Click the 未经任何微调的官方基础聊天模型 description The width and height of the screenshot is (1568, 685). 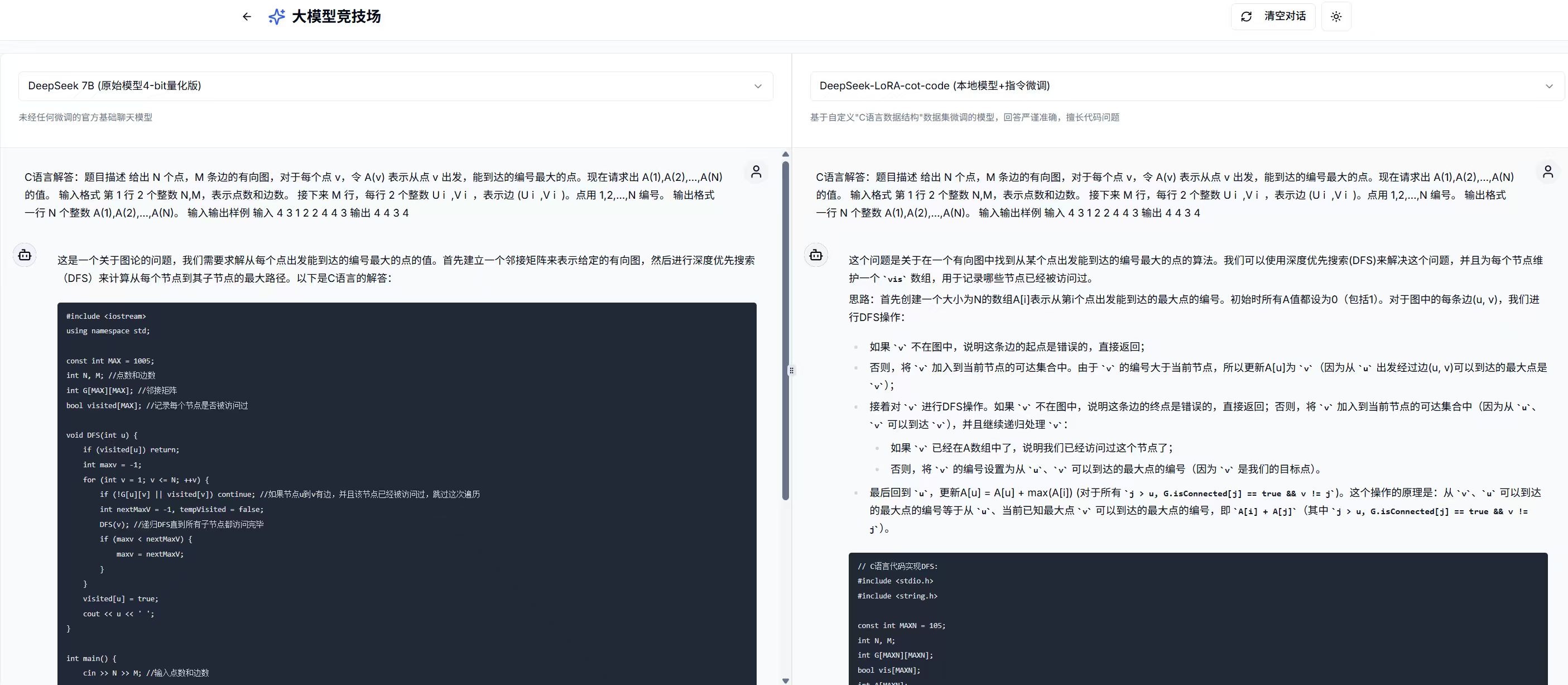coord(85,117)
